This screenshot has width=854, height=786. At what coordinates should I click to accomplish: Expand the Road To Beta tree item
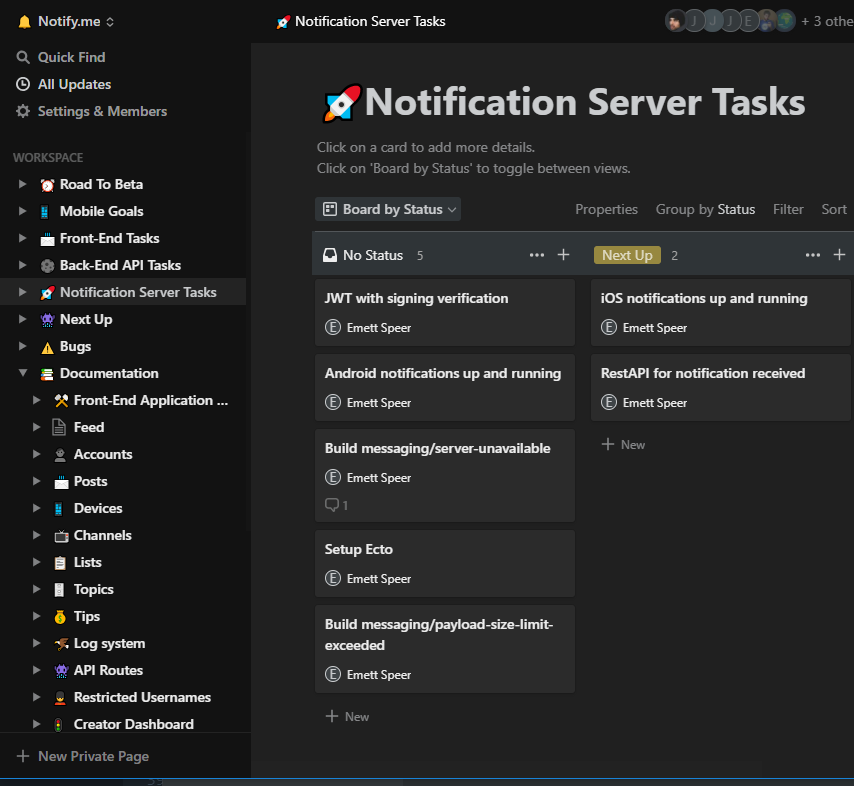click(22, 184)
